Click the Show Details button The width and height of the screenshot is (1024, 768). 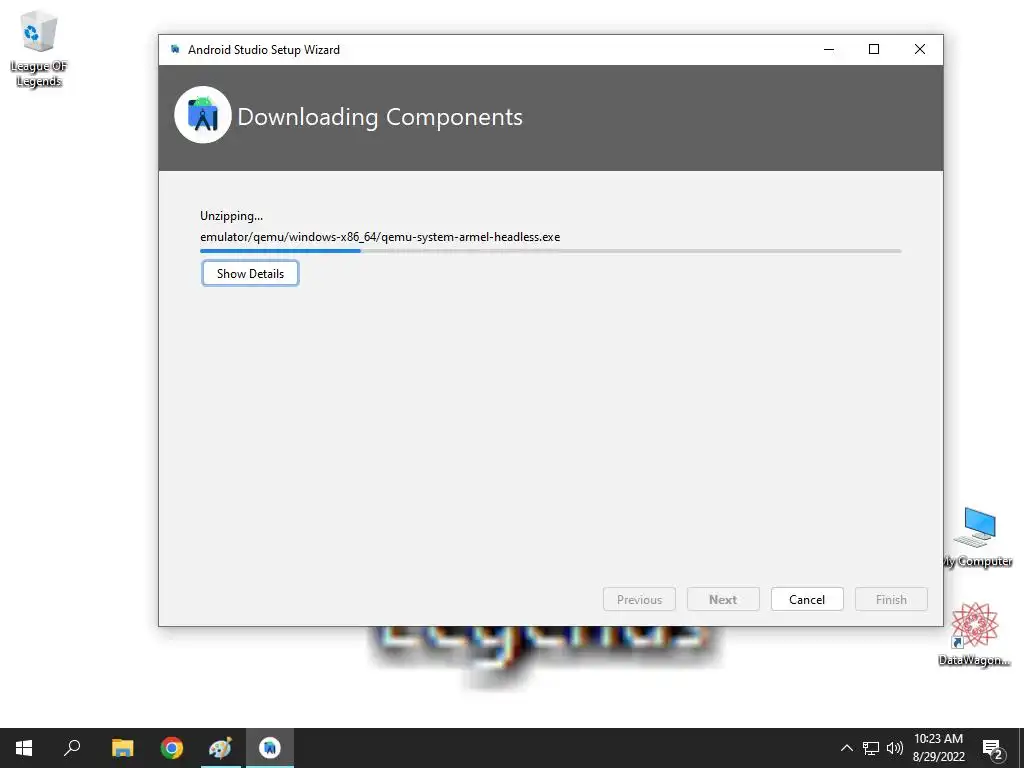click(x=250, y=273)
